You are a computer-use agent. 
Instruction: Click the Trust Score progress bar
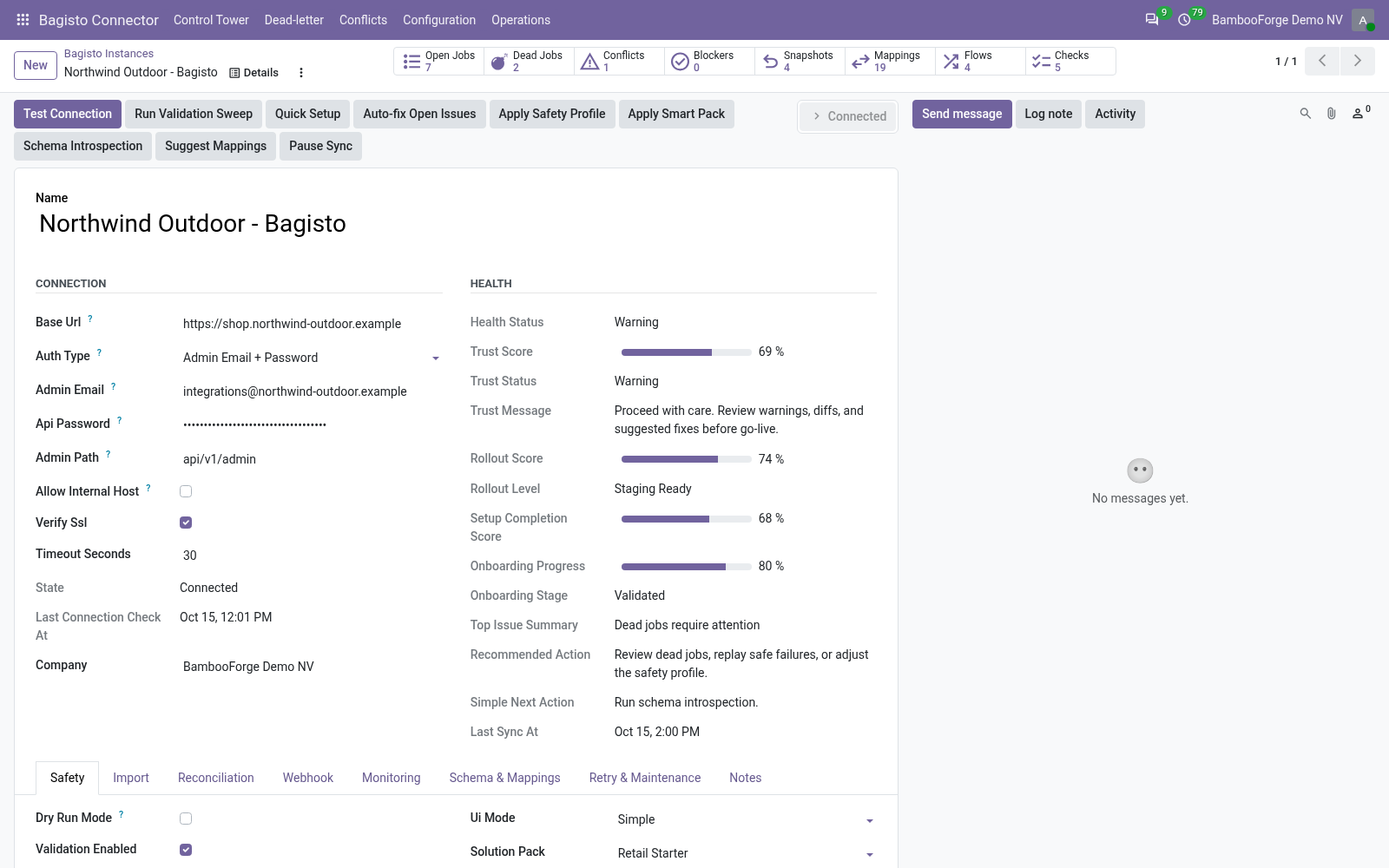[x=686, y=352]
